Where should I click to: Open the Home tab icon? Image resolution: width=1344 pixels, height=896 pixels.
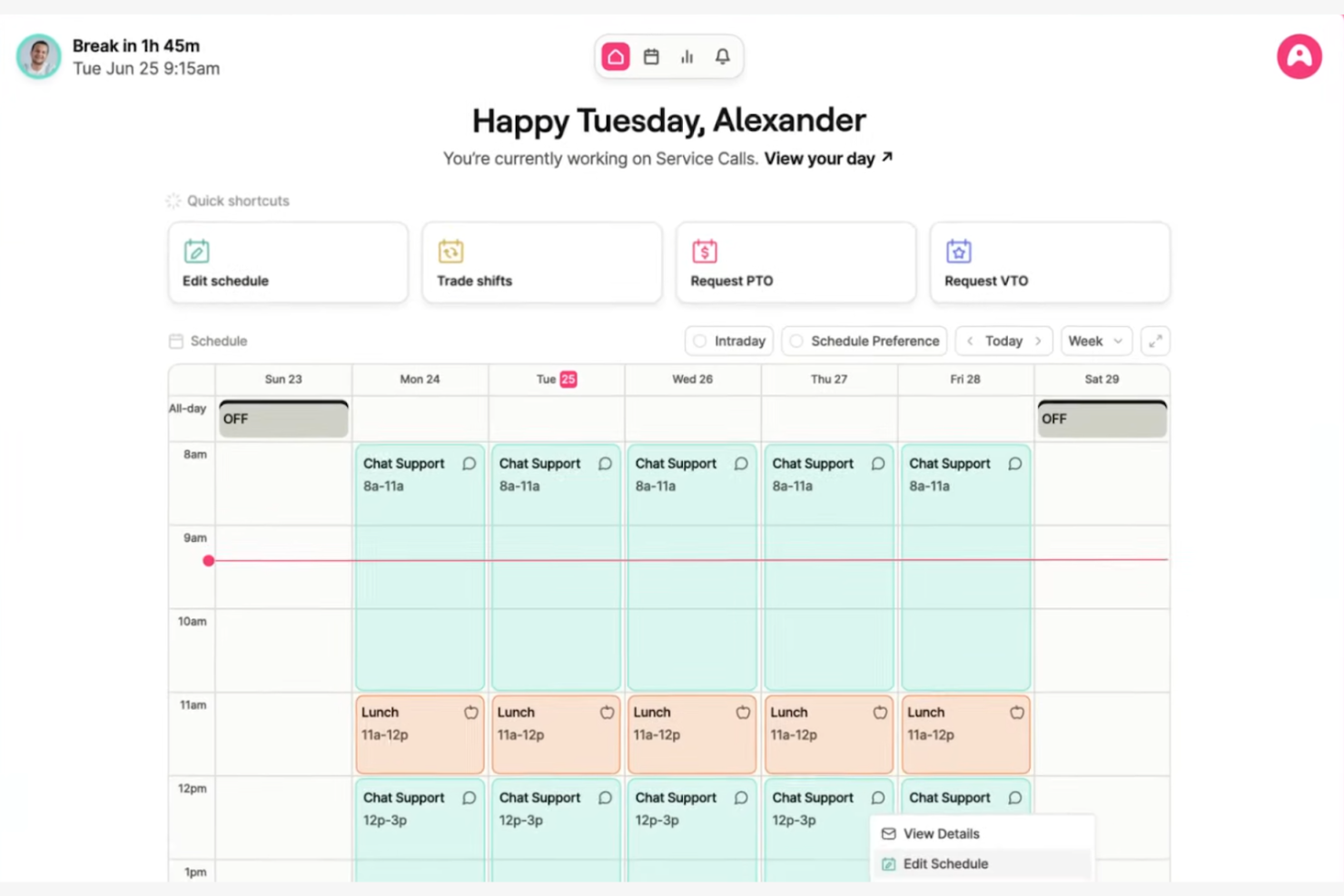coord(616,56)
